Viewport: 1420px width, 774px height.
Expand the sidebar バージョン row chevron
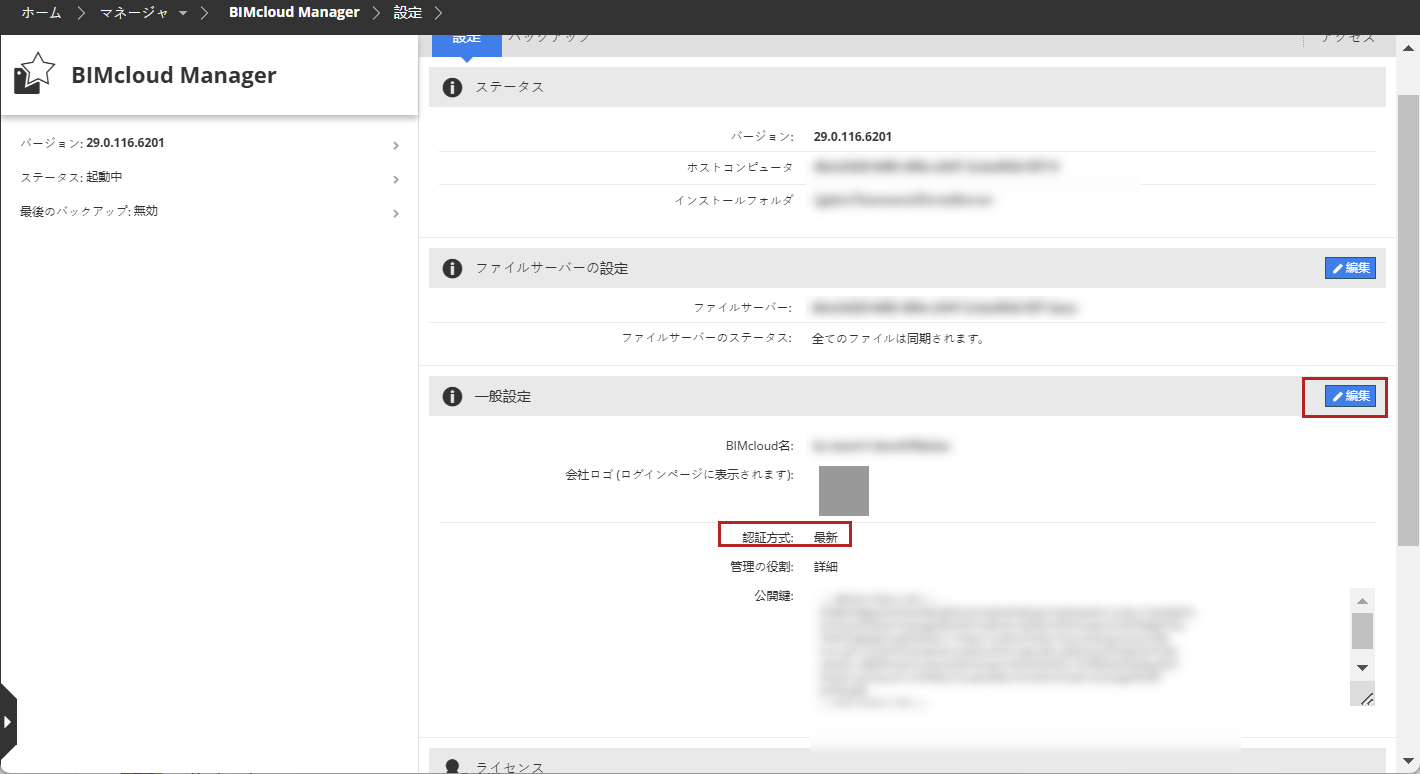click(396, 146)
